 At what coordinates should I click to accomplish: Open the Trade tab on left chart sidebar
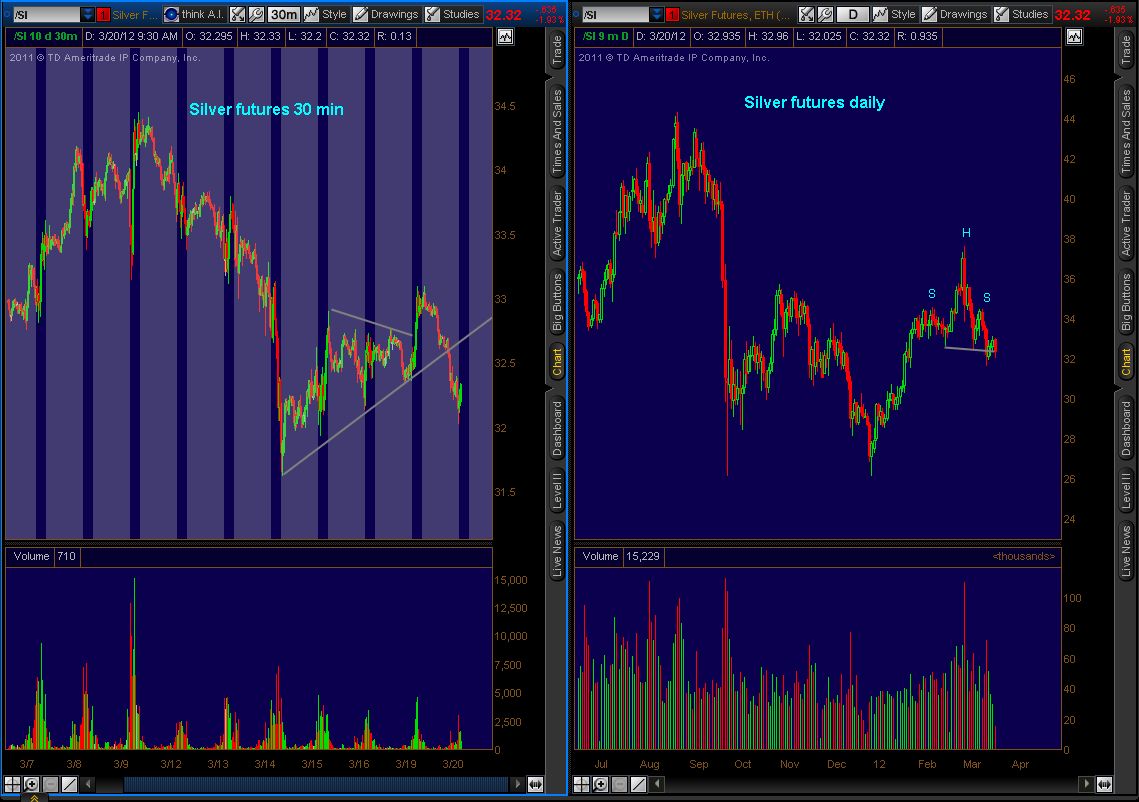[556, 51]
